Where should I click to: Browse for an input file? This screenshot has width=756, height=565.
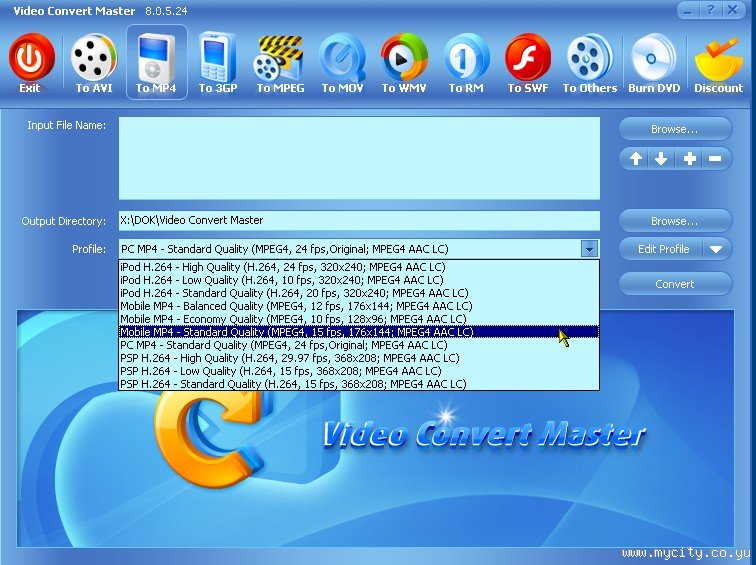[x=675, y=129]
